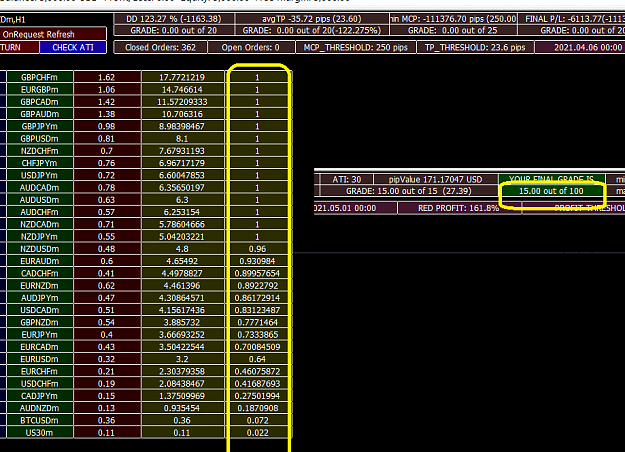Select the EURAUDm symbol cell
This screenshot has height=452, width=625.
[x=40, y=261]
